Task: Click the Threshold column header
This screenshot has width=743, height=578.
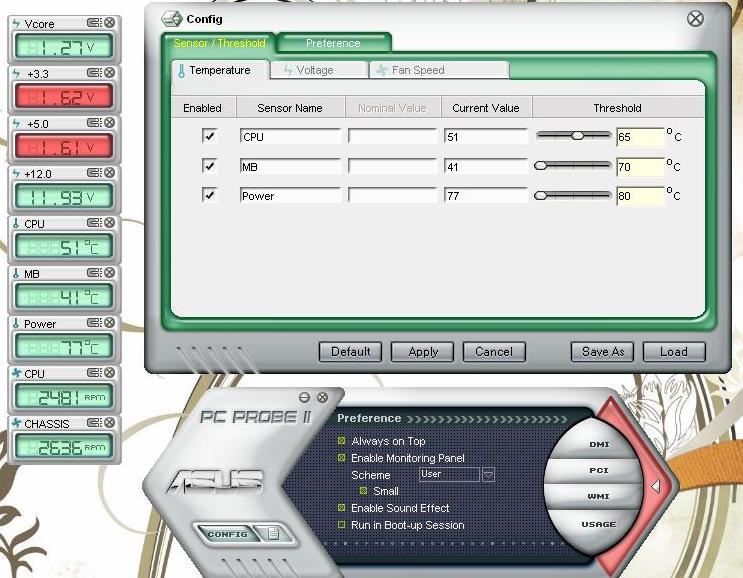Action: [x=617, y=108]
